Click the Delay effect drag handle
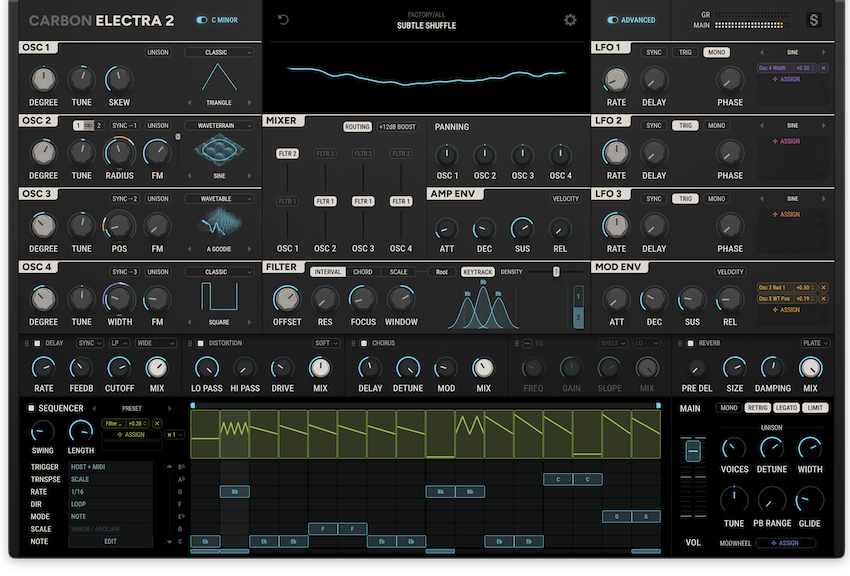Screen dimensions: 850x576 click(x=27, y=344)
